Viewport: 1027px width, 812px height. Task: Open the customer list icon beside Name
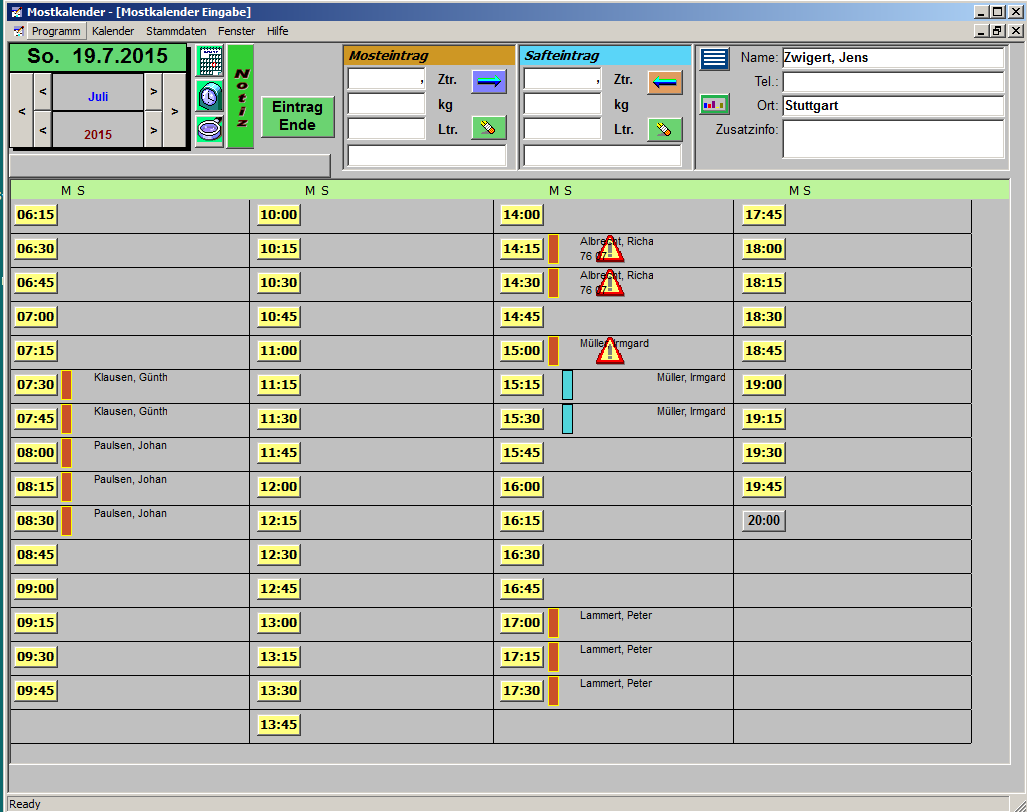[x=714, y=58]
